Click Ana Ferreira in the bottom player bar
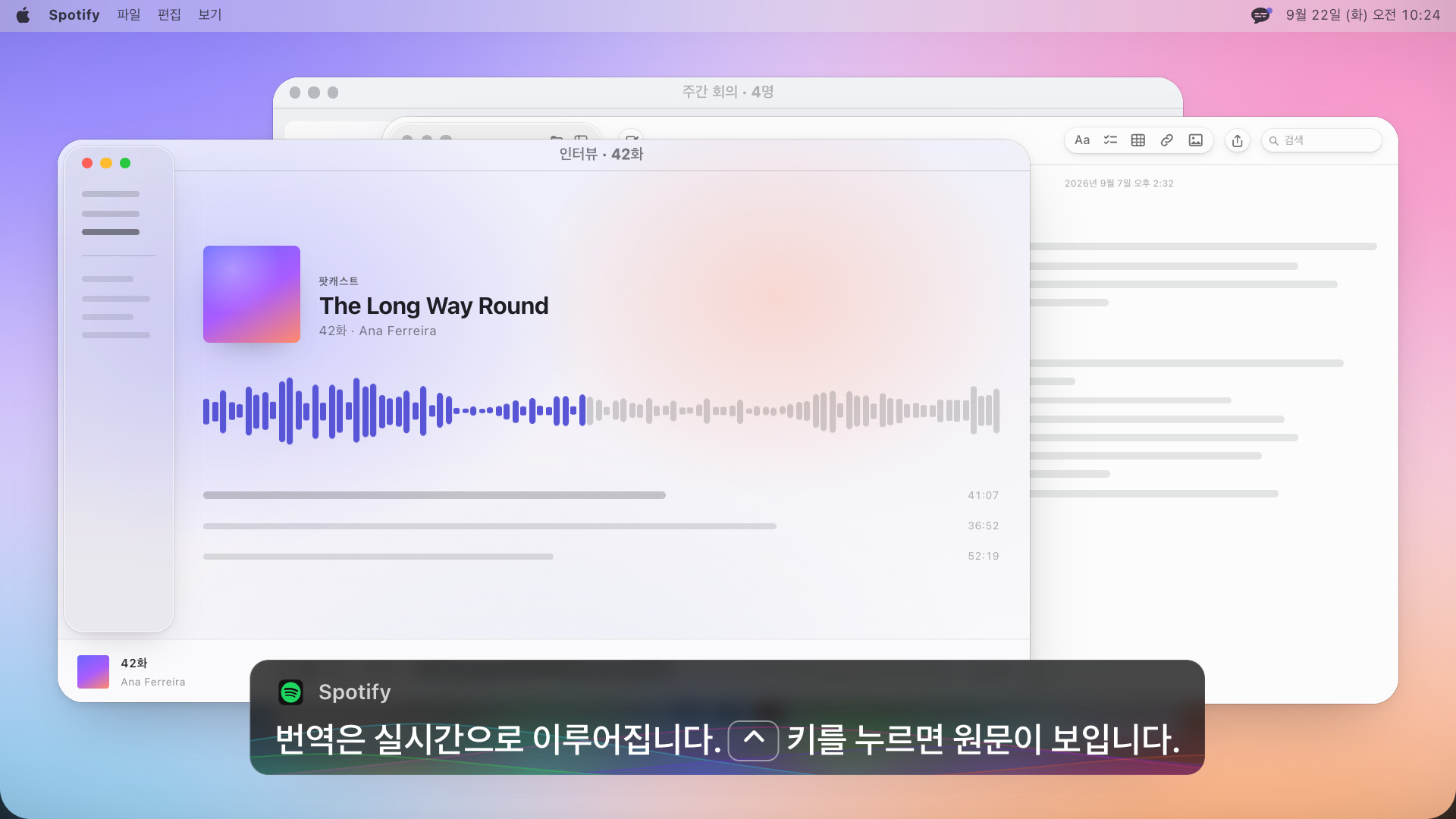Screen dimensions: 1456x819 tap(153, 682)
